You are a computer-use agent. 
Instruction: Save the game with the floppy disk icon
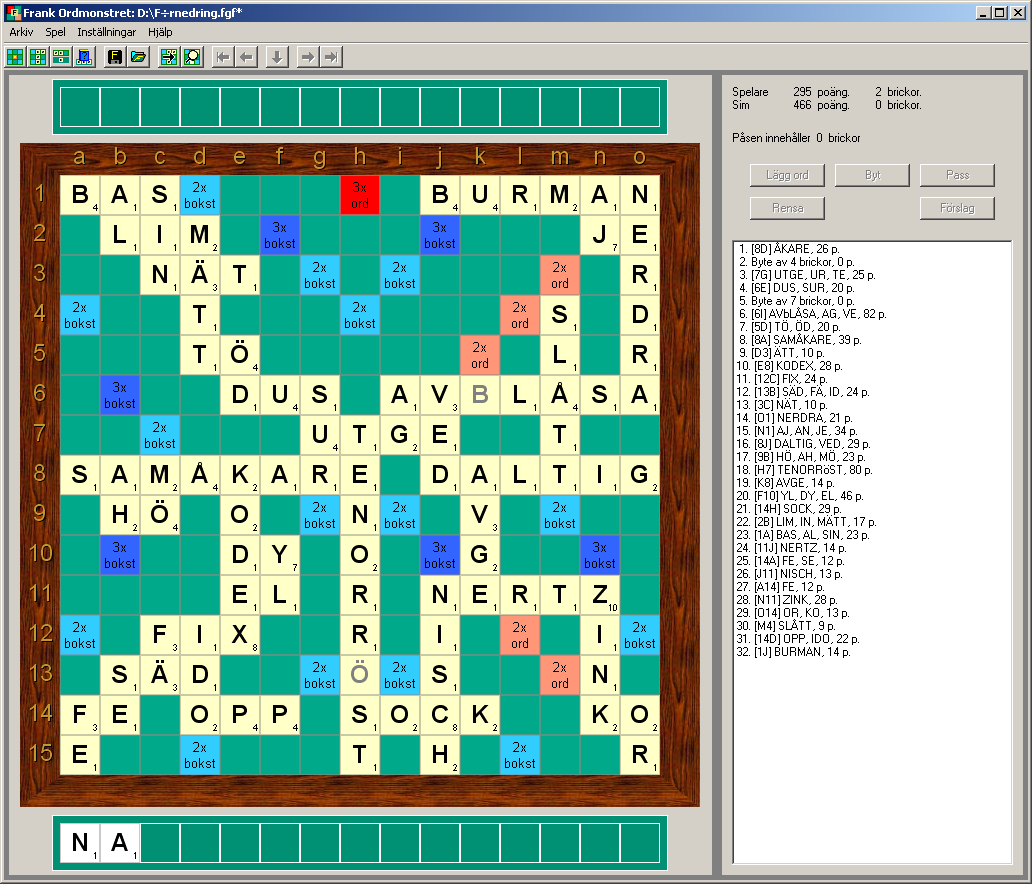[x=115, y=57]
